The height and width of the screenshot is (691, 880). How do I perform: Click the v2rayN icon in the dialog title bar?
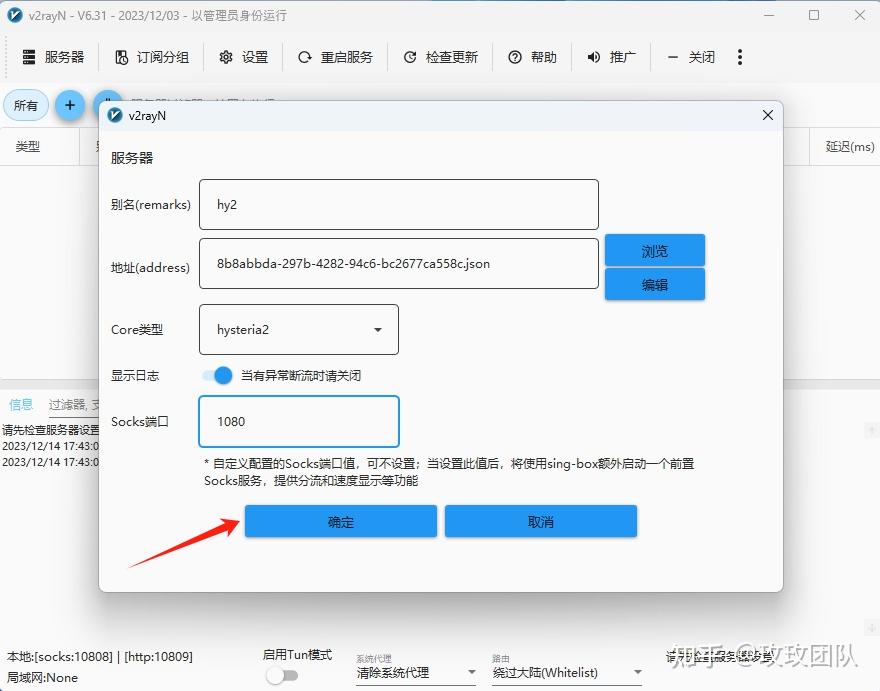click(115, 115)
